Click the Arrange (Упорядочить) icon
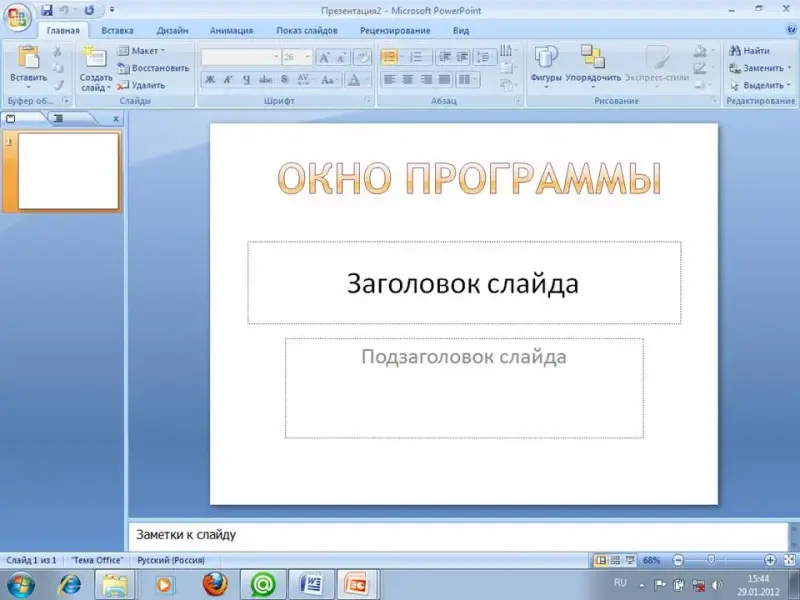This screenshot has height=600, width=800. pos(592,58)
